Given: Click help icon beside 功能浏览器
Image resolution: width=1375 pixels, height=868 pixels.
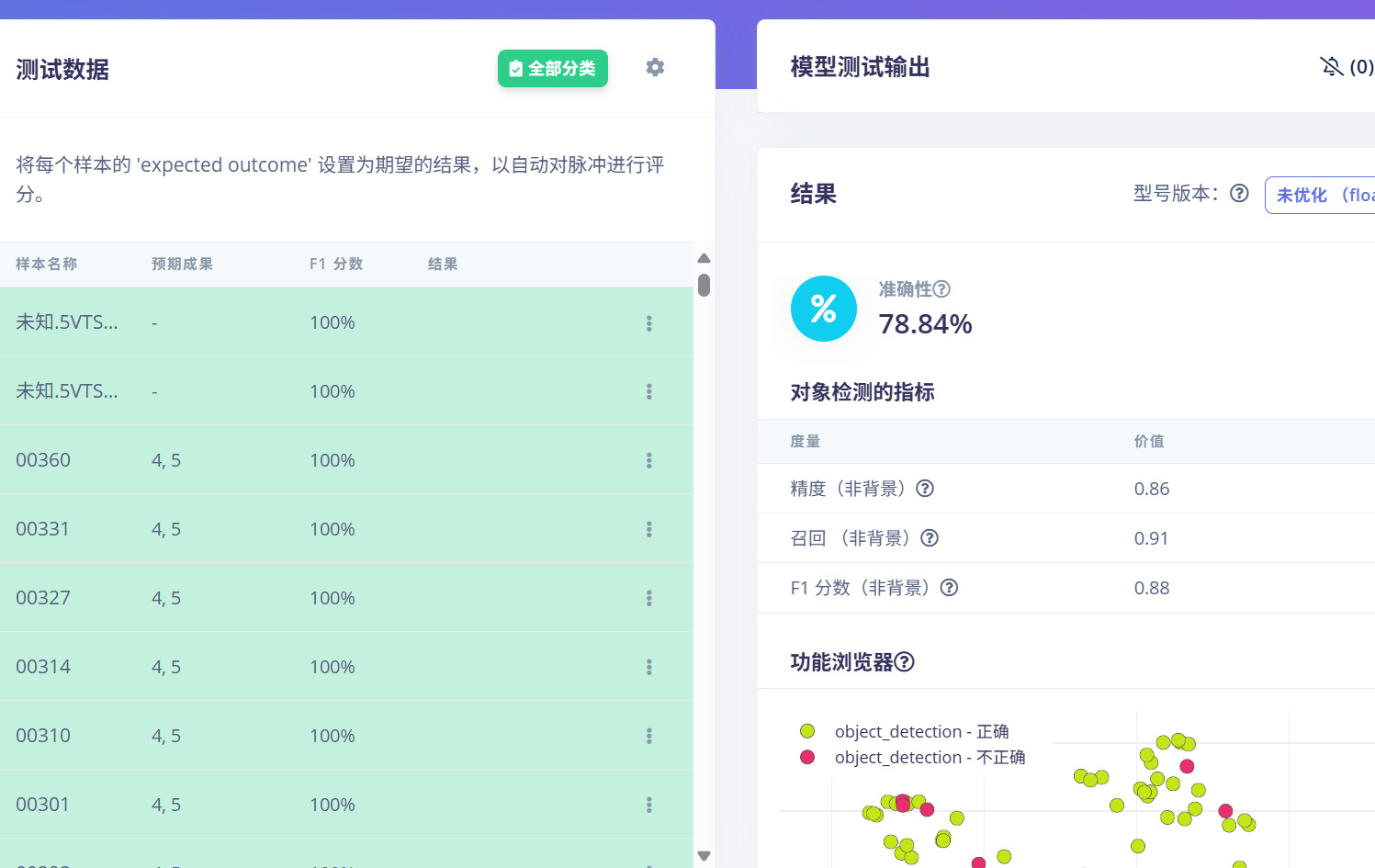Looking at the screenshot, I should click(905, 662).
